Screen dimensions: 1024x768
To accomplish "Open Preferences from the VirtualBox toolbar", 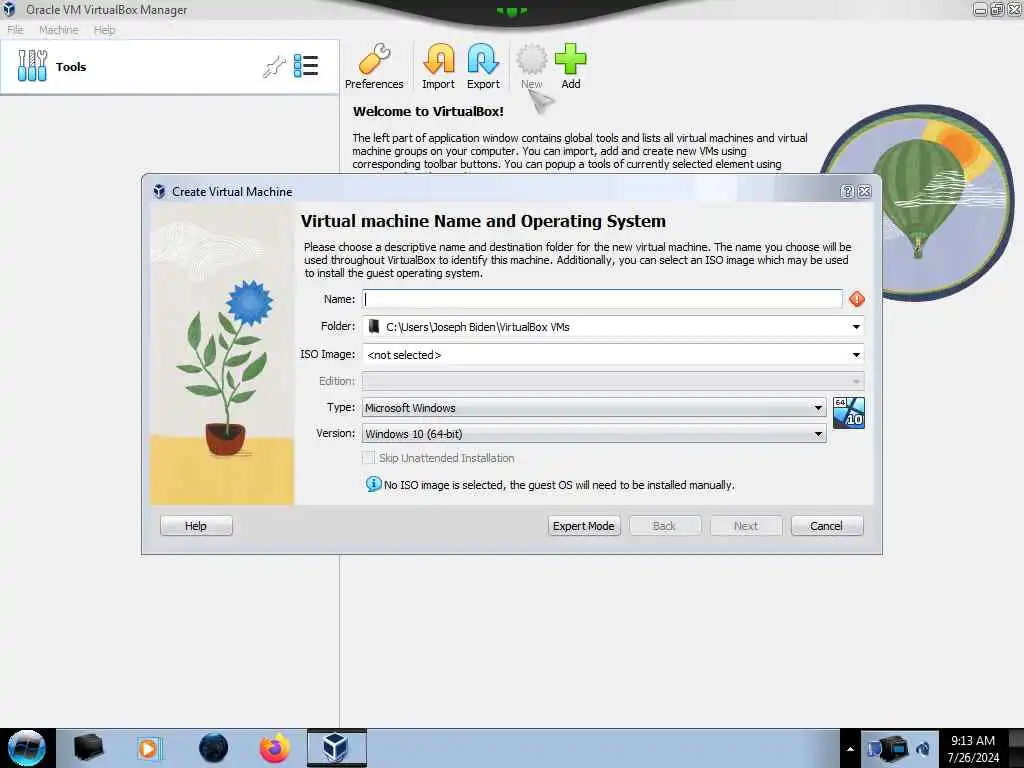I will coord(374,67).
